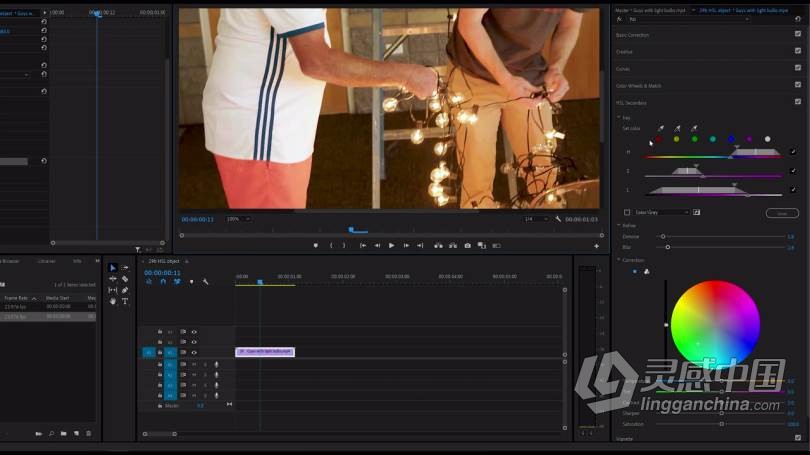The height and width of the screenshot is (455, 810).
Task: Click the Extract button
Action: coord(453,246)
